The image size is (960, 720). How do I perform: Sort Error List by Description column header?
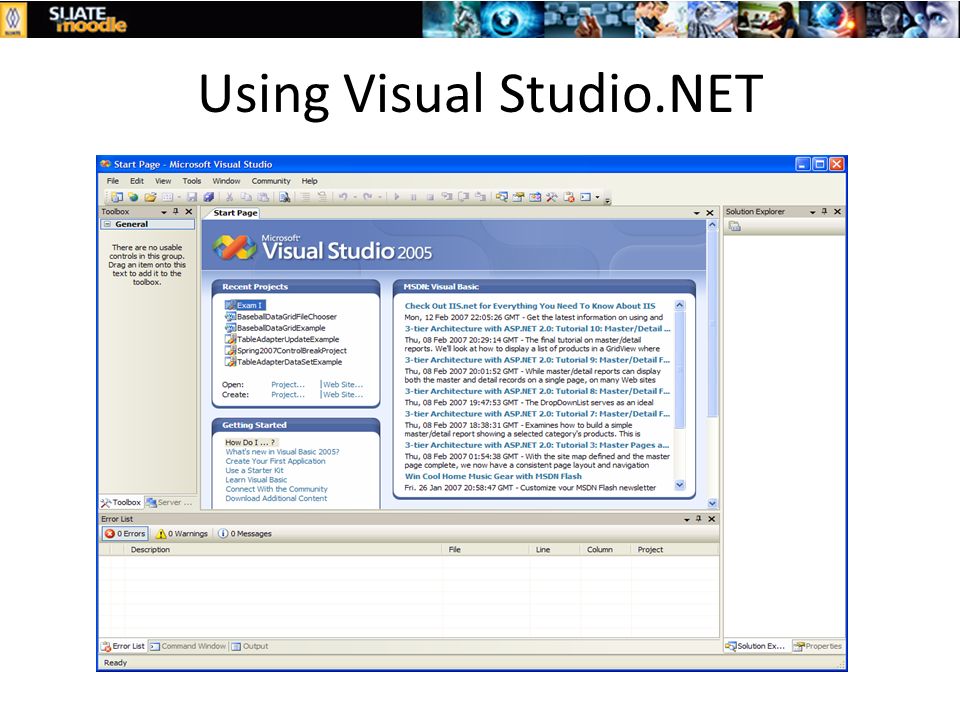point(283,550)
